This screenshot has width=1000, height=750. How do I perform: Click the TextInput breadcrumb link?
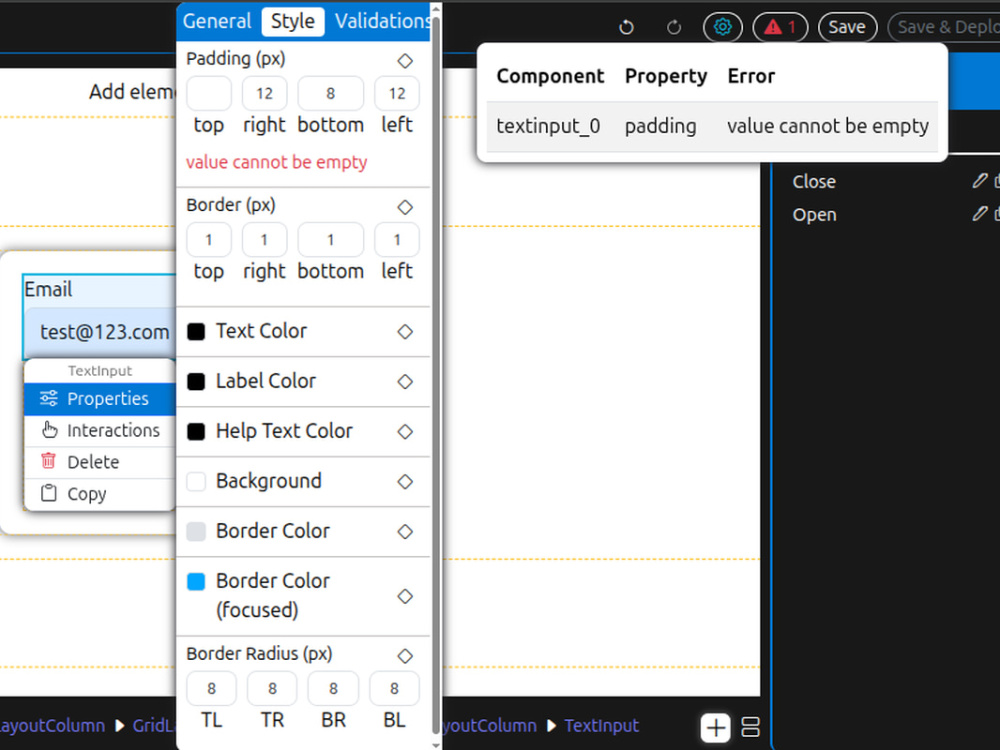(x=601, y=726)
